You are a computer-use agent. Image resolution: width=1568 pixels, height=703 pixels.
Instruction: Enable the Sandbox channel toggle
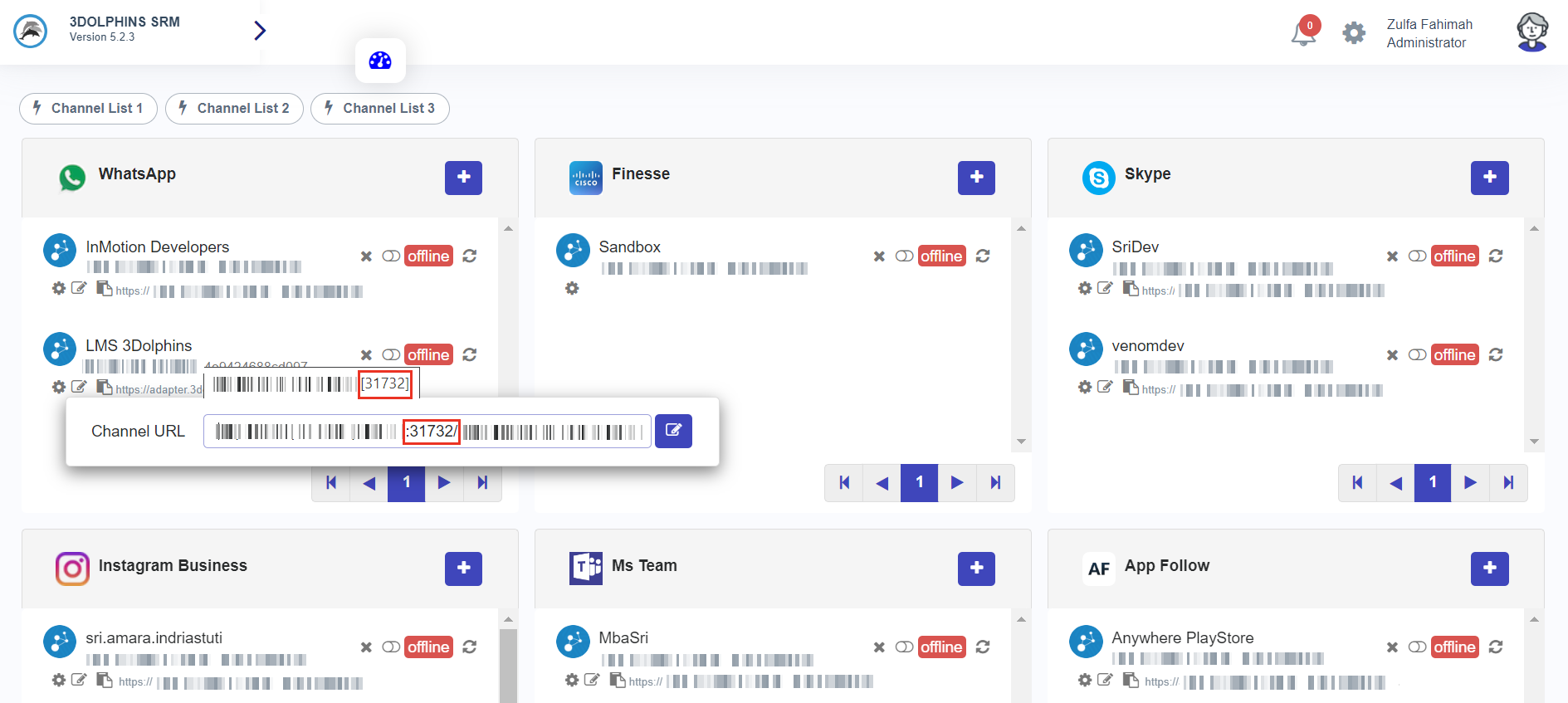(904, 256)
